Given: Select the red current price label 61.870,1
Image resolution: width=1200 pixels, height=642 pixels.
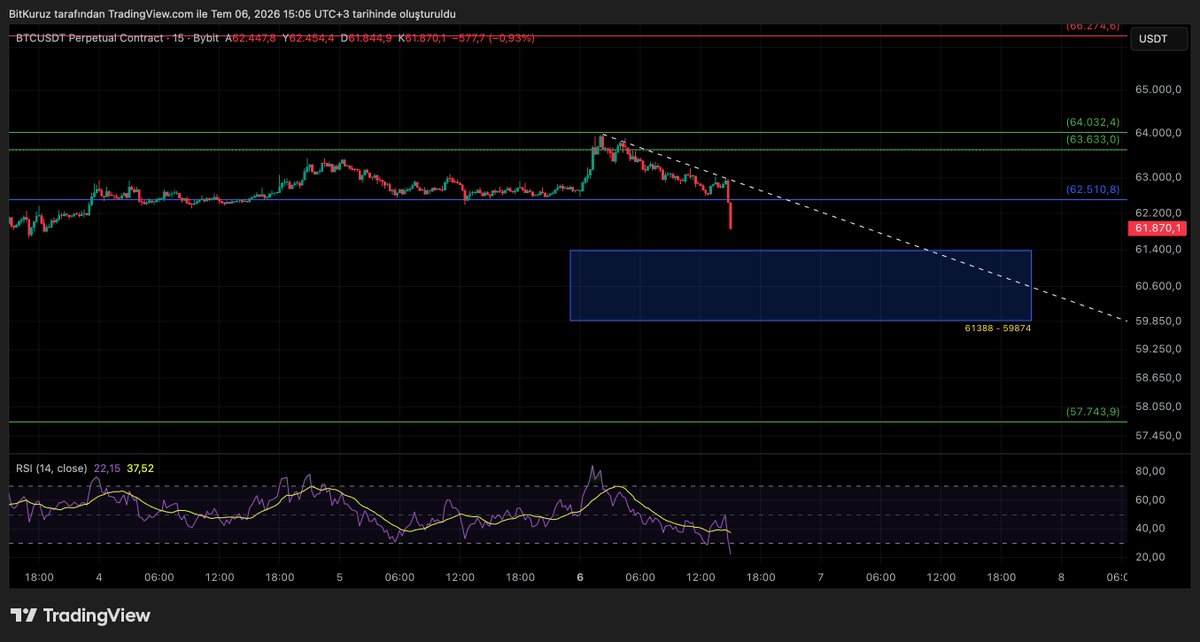Looking at the screenshot, I should click(x=1158, y=229).
